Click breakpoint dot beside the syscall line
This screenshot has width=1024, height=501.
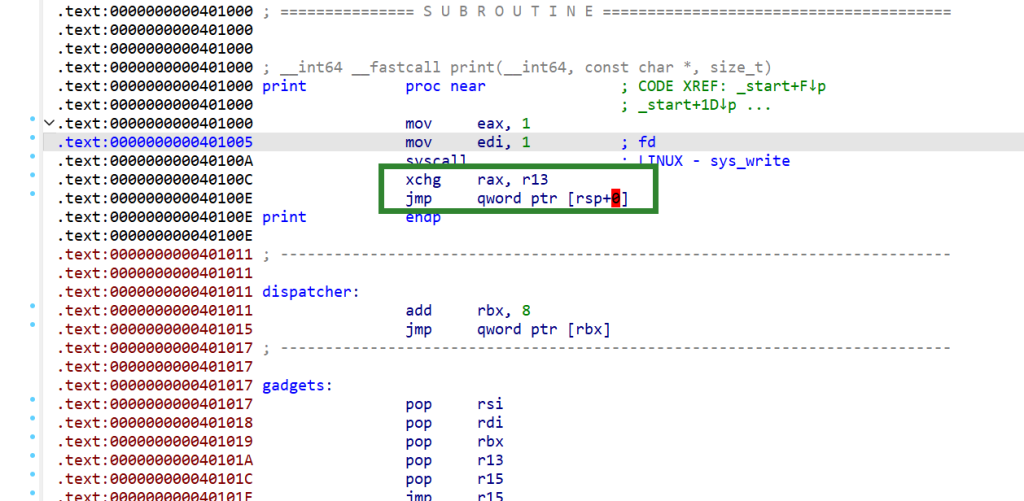(x=33, y=161)
